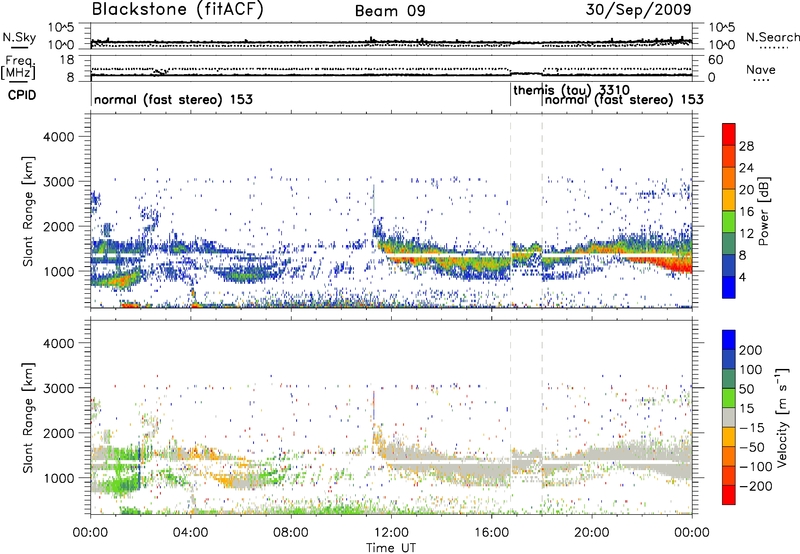Click the "normal (fast stereo) 153" label starting at 00:00
The height and width of the screenshot is (554, 800).
pyautogui.click(x=173, y=99)
